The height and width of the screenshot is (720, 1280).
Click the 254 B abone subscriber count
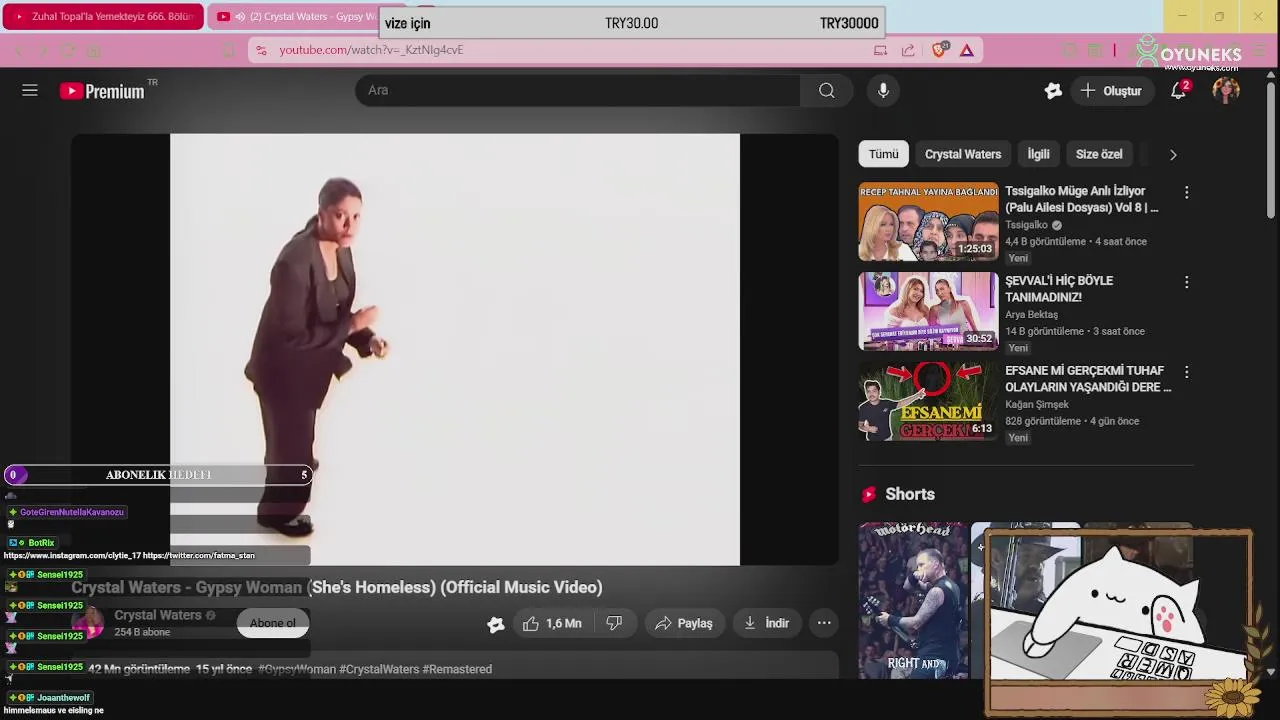coord(142,632)
